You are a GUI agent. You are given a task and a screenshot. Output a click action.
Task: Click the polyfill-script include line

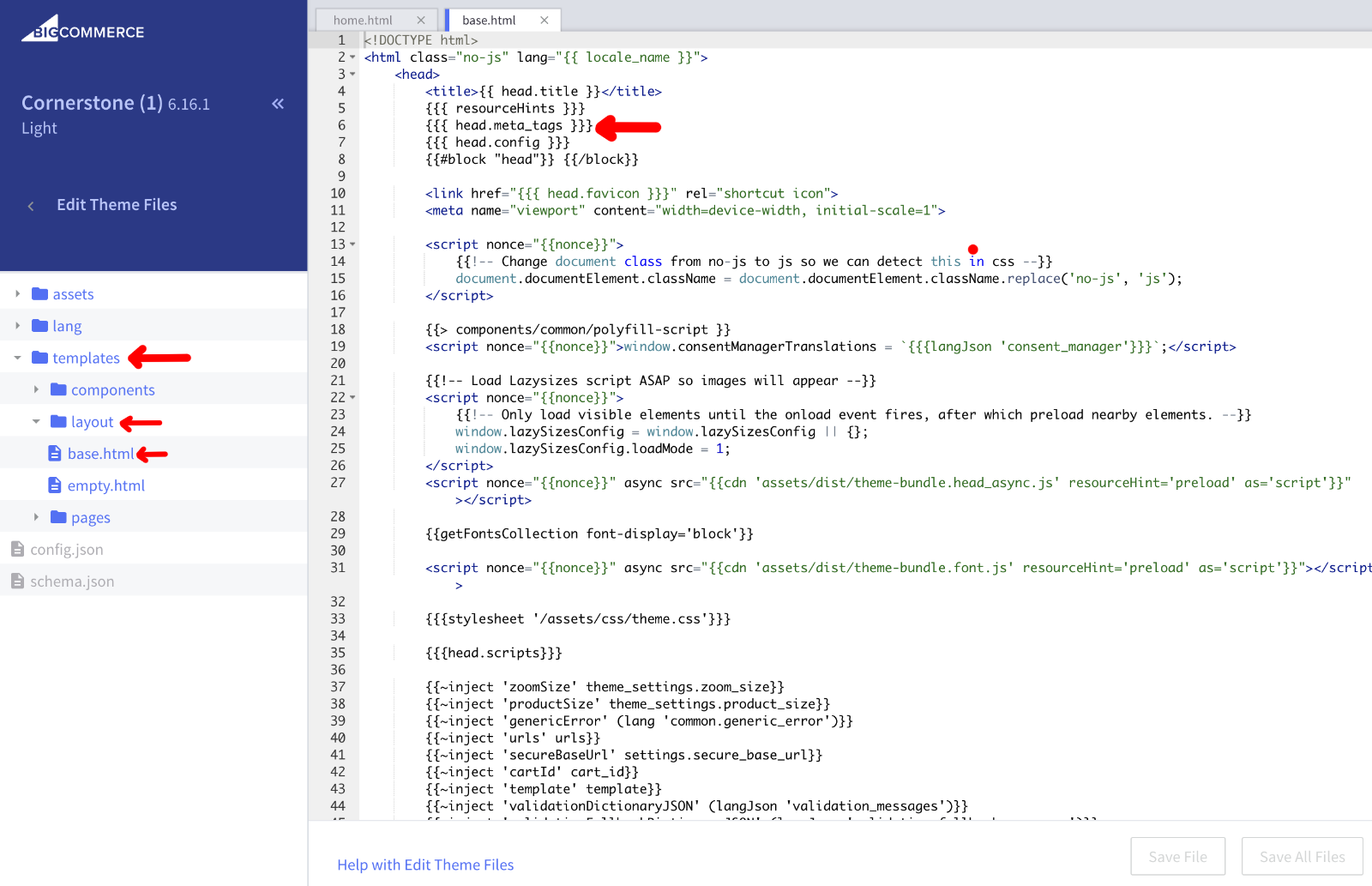(x=578, y=329)
